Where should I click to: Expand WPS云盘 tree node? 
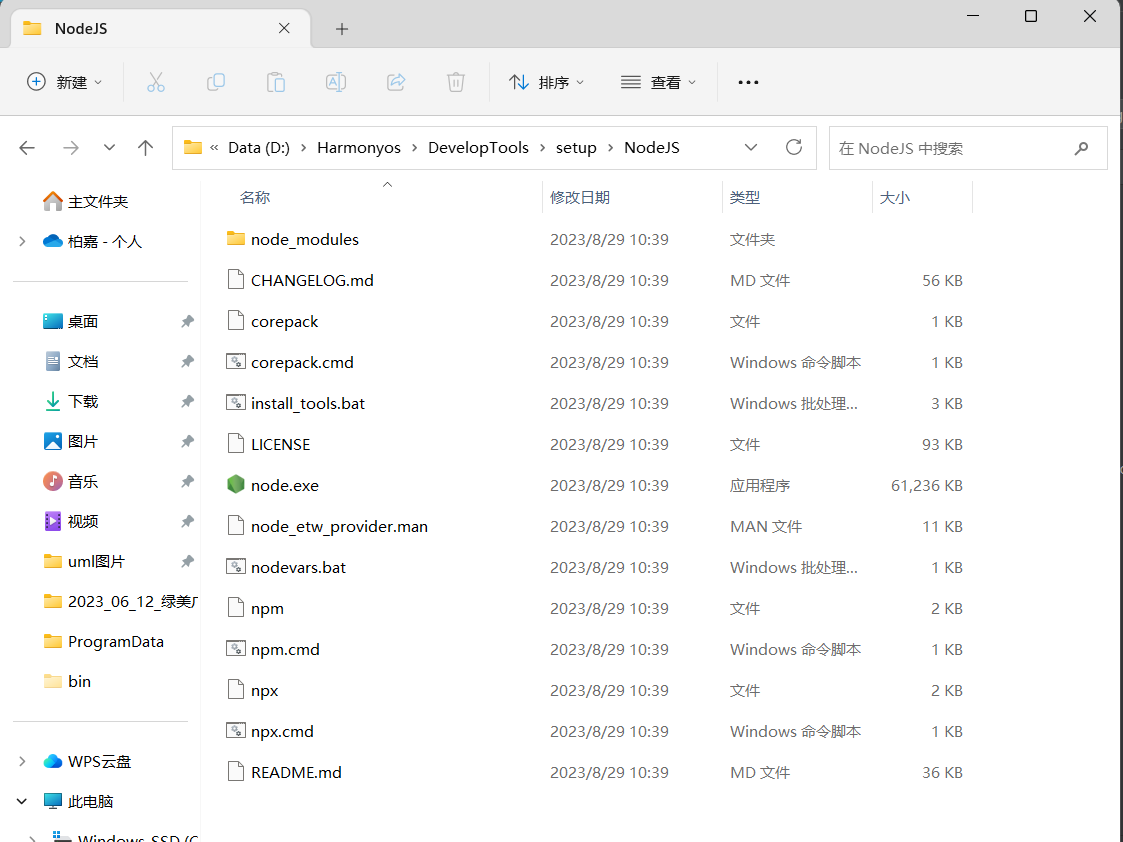pos(22,761)
